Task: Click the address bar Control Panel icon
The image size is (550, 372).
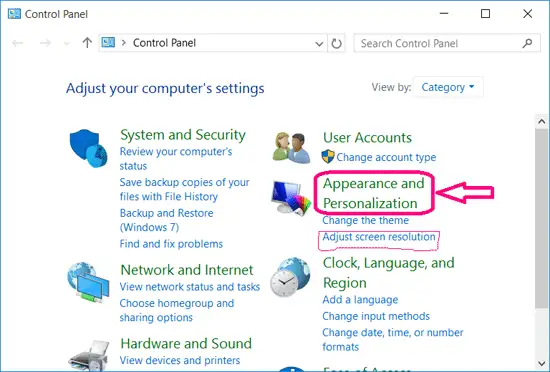Action: (108, 43)
